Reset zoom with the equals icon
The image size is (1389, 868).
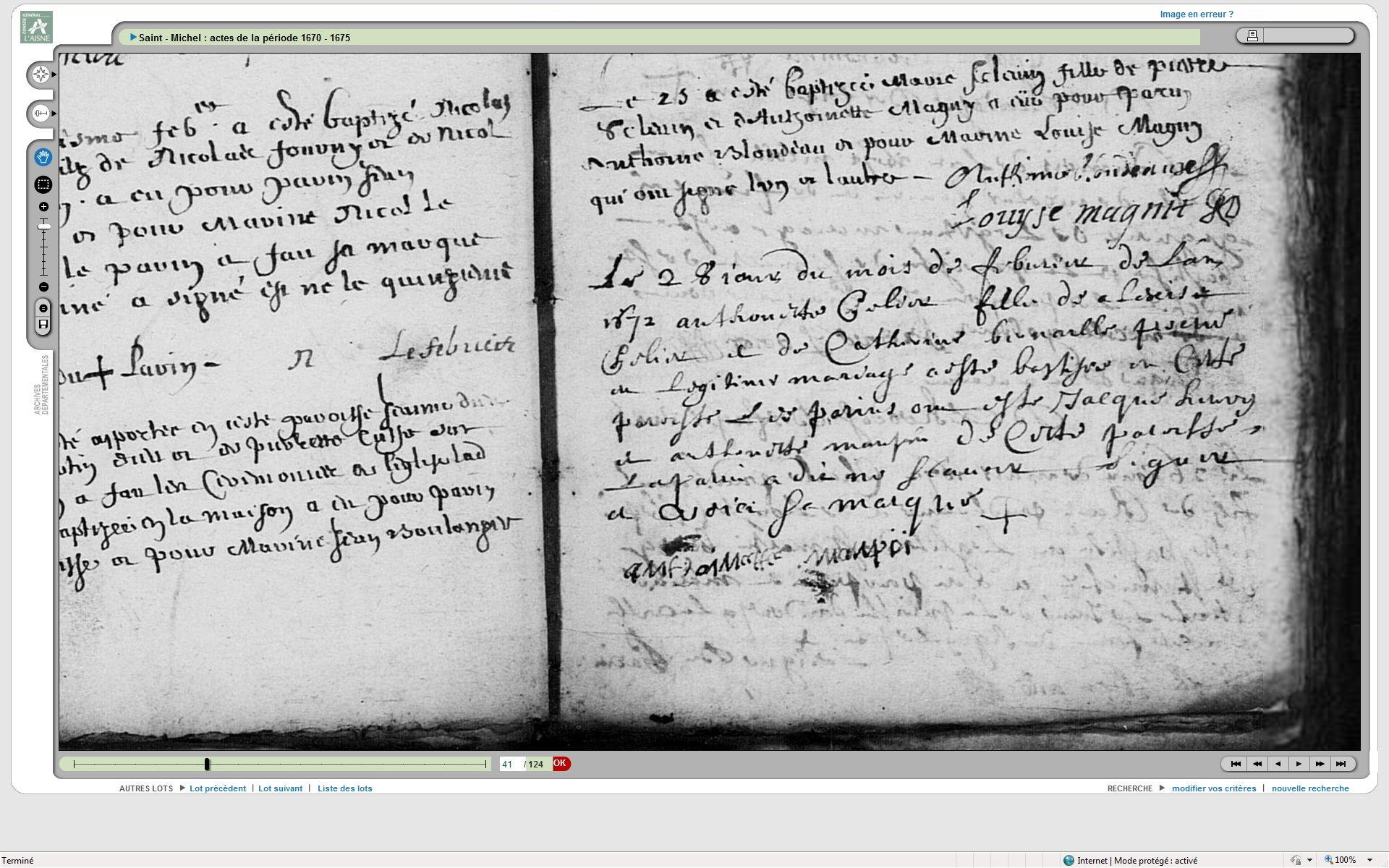43,309
